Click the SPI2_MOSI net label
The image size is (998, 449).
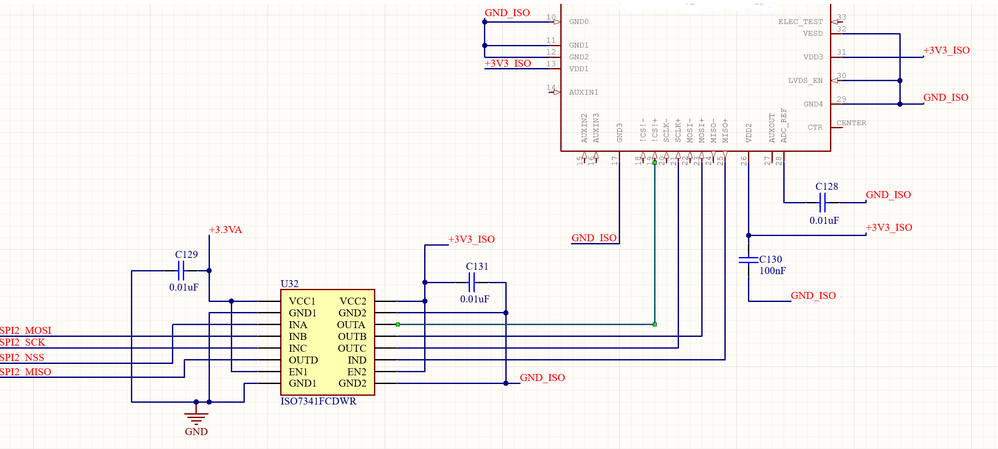(26, 331)
